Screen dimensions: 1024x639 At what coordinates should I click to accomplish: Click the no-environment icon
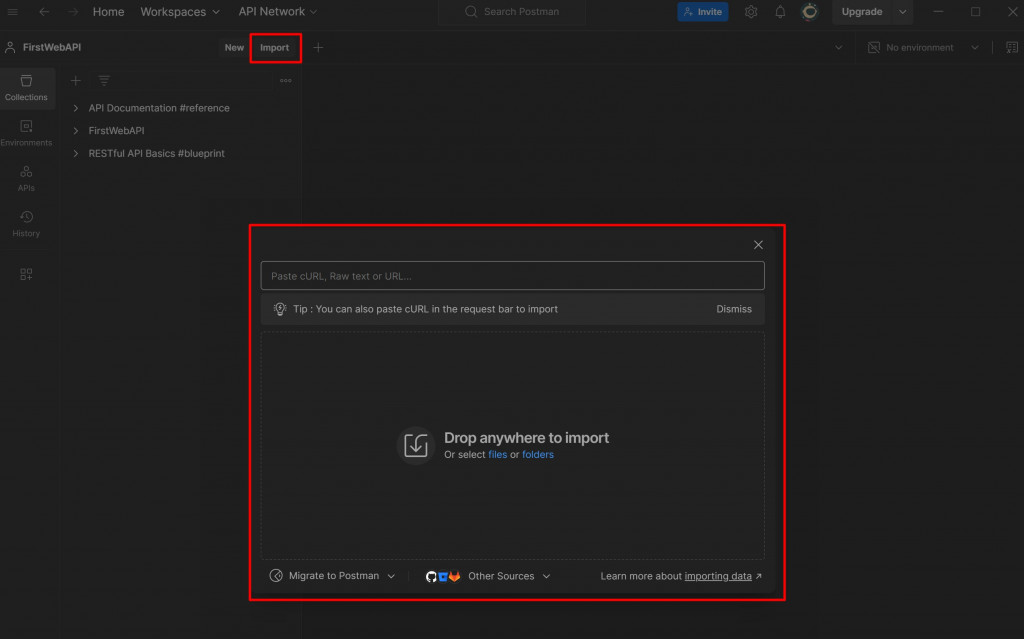[873, 48]
